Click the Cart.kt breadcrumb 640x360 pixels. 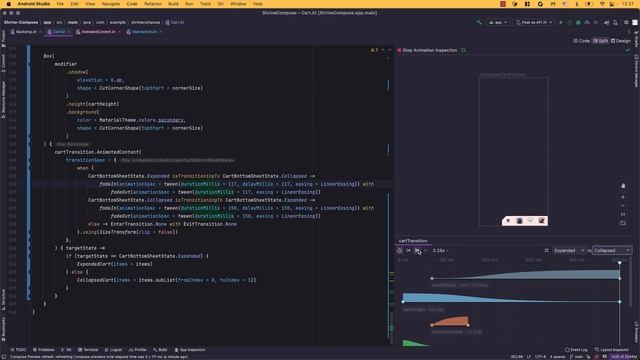point(175,22)
